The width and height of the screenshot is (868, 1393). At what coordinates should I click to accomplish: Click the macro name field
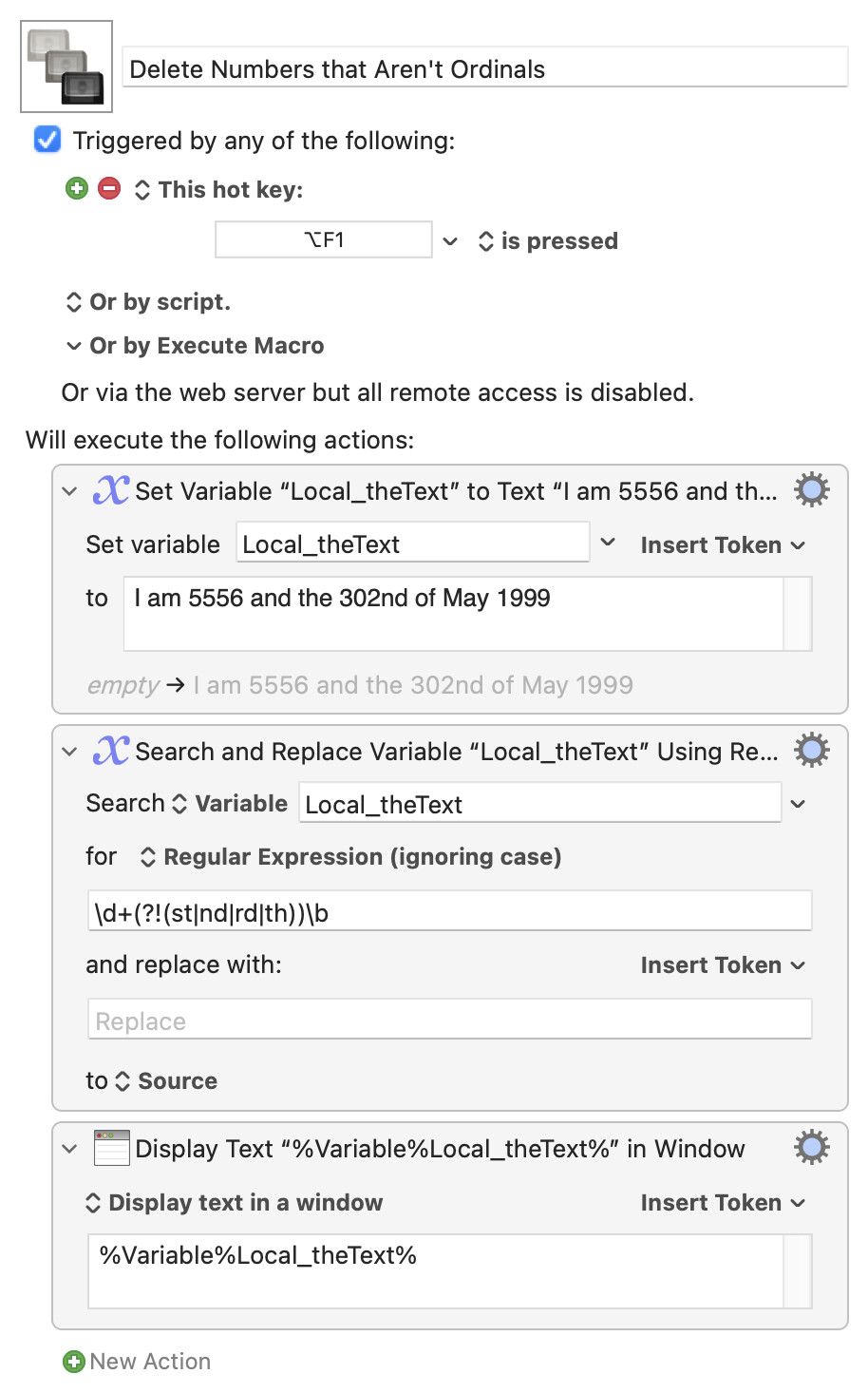click(x=484, y=68)
